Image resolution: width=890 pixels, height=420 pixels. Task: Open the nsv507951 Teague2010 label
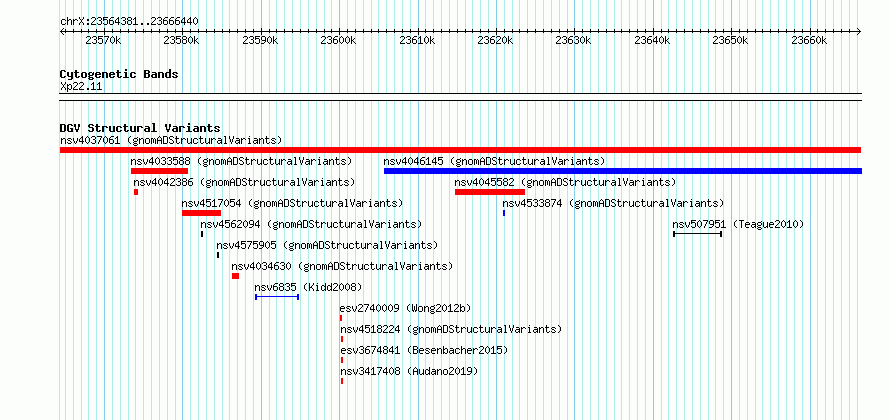click(738, 224)
